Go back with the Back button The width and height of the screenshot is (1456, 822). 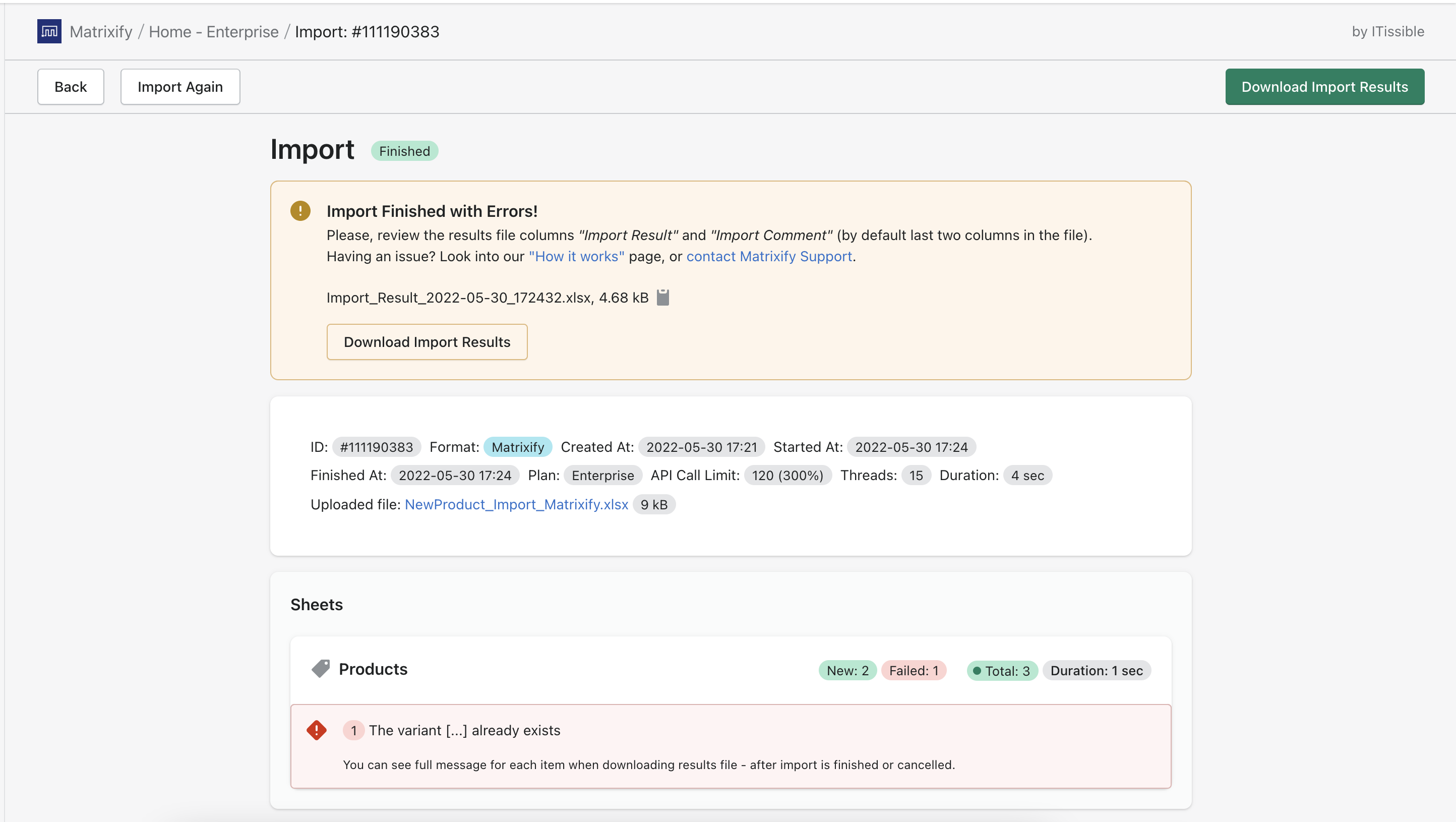tap(71, 87)
